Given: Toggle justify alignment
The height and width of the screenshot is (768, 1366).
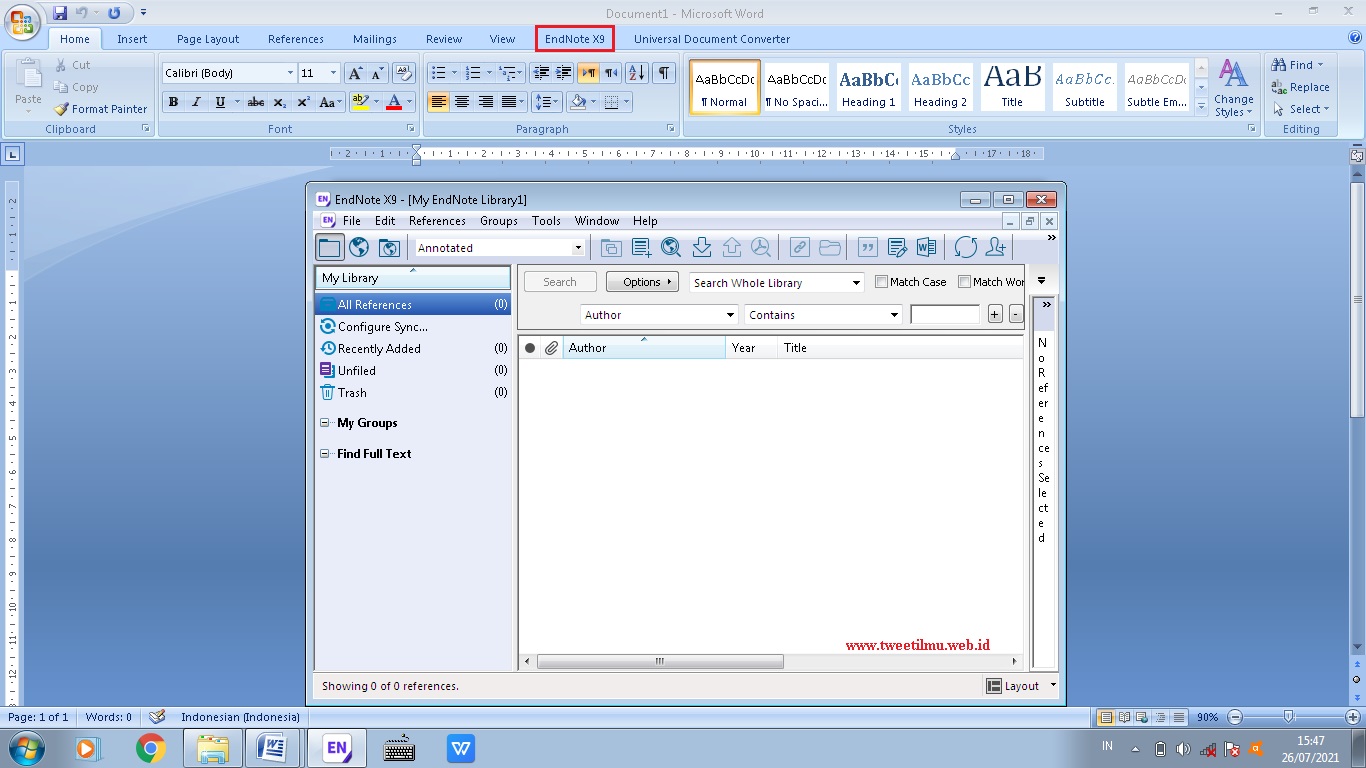Looking at the screenshot, I should (x=509, y=102).
